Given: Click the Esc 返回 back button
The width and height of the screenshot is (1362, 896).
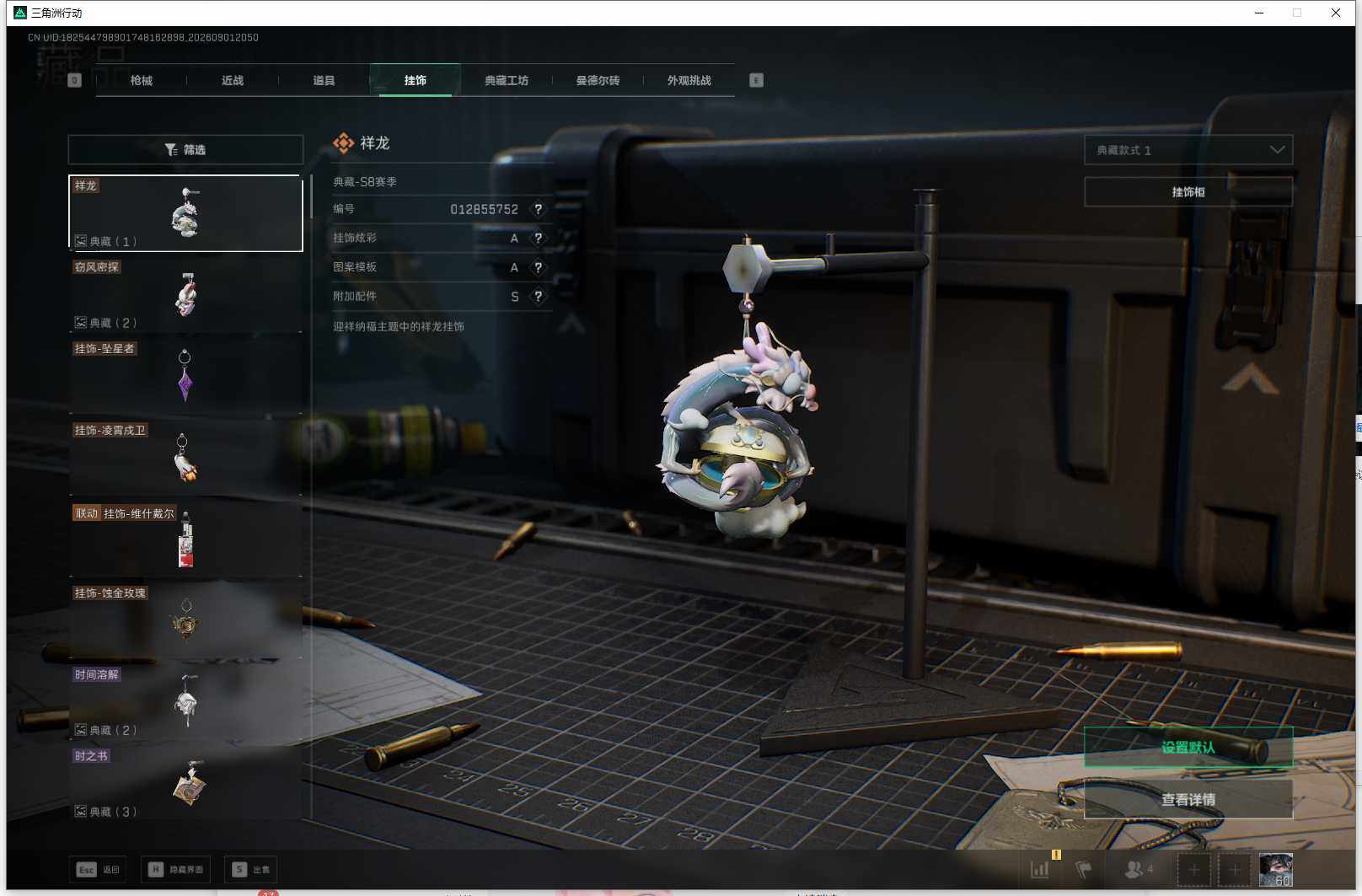Looking at the screenshot, I should pos(98,869).
